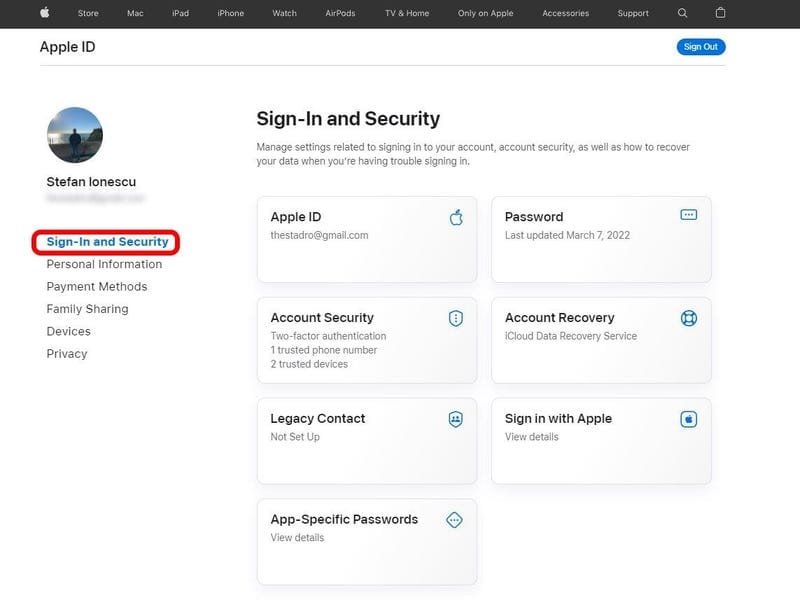Click the thestadro@gmail.com email text
The height and width of the screenshot is (600, 800).
click(x=319, y=235)
